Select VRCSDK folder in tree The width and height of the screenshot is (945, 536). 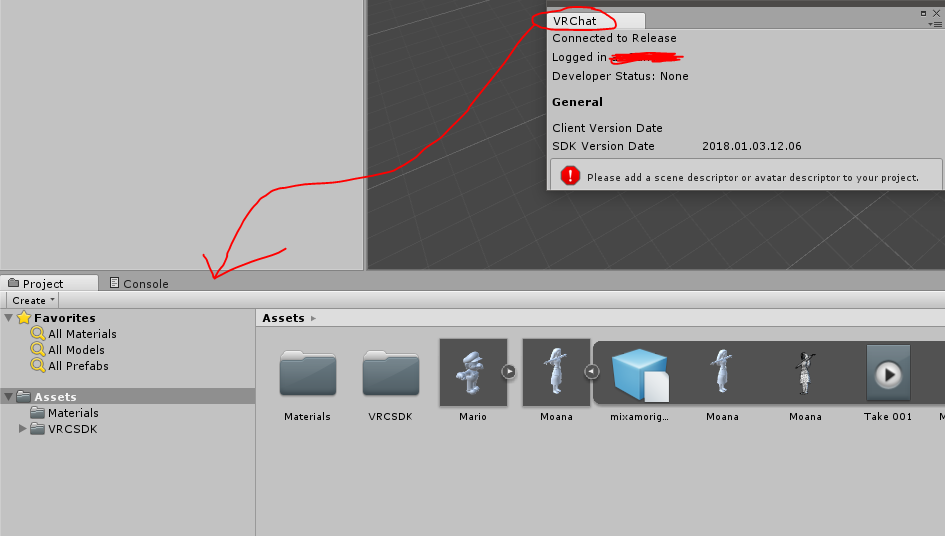pos(72,429)
